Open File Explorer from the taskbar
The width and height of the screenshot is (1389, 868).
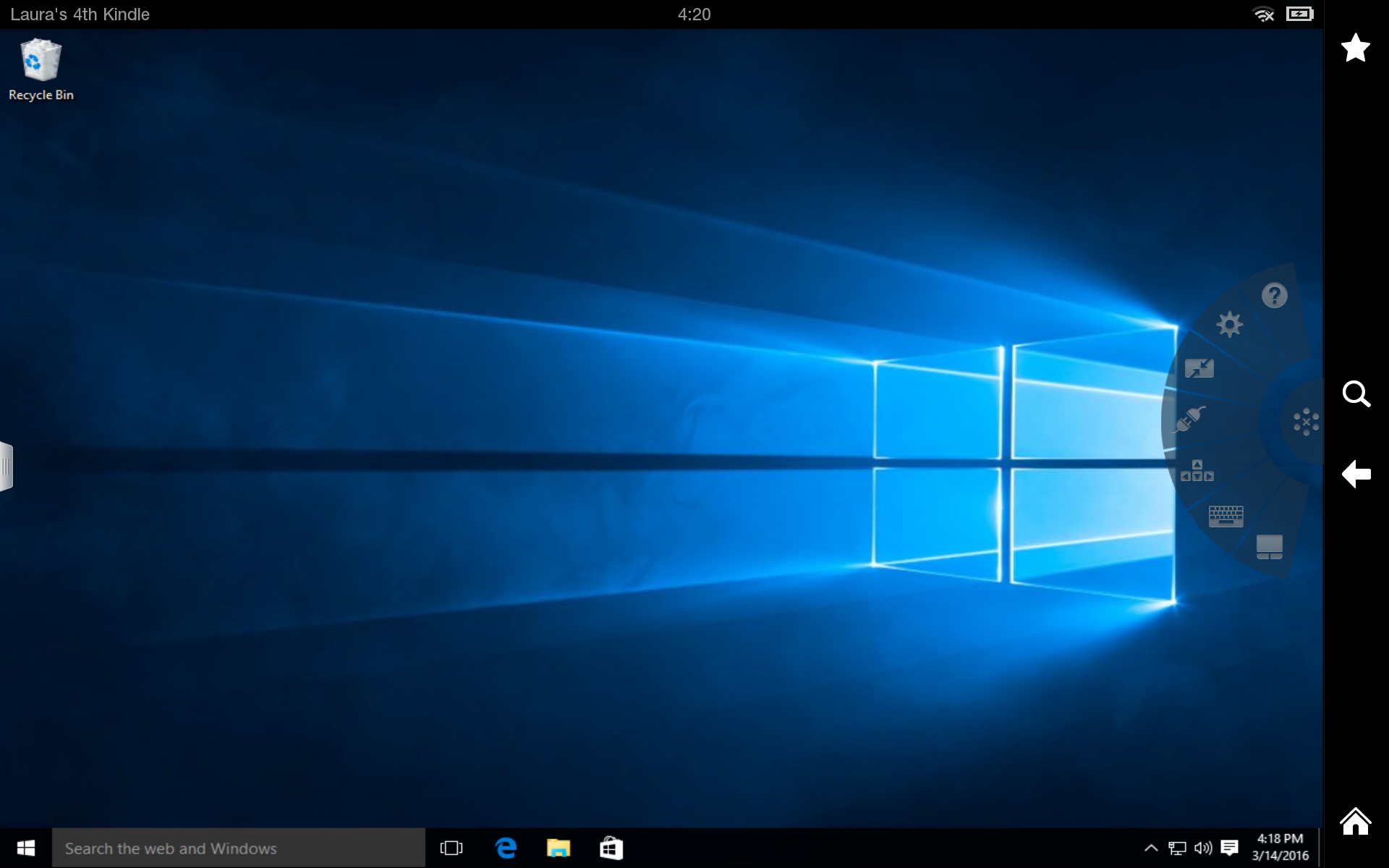pyautogui.click(x=558, y=848)
